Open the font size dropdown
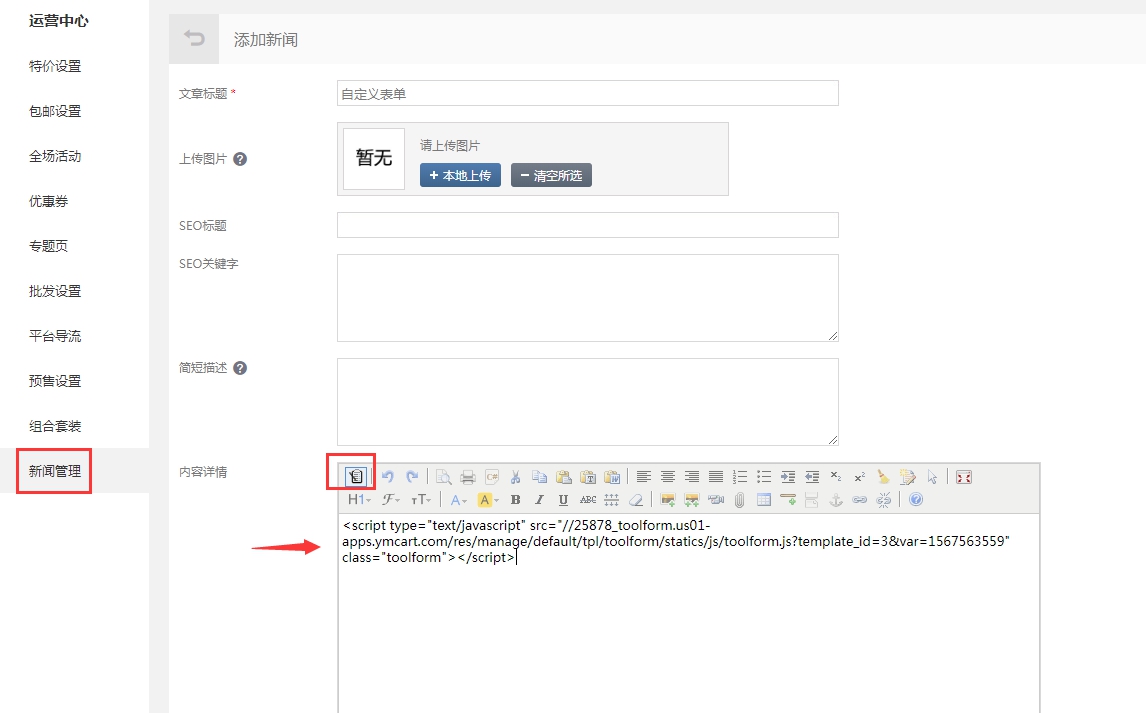This screenshot has height=713, width=1146. point(422,500)
